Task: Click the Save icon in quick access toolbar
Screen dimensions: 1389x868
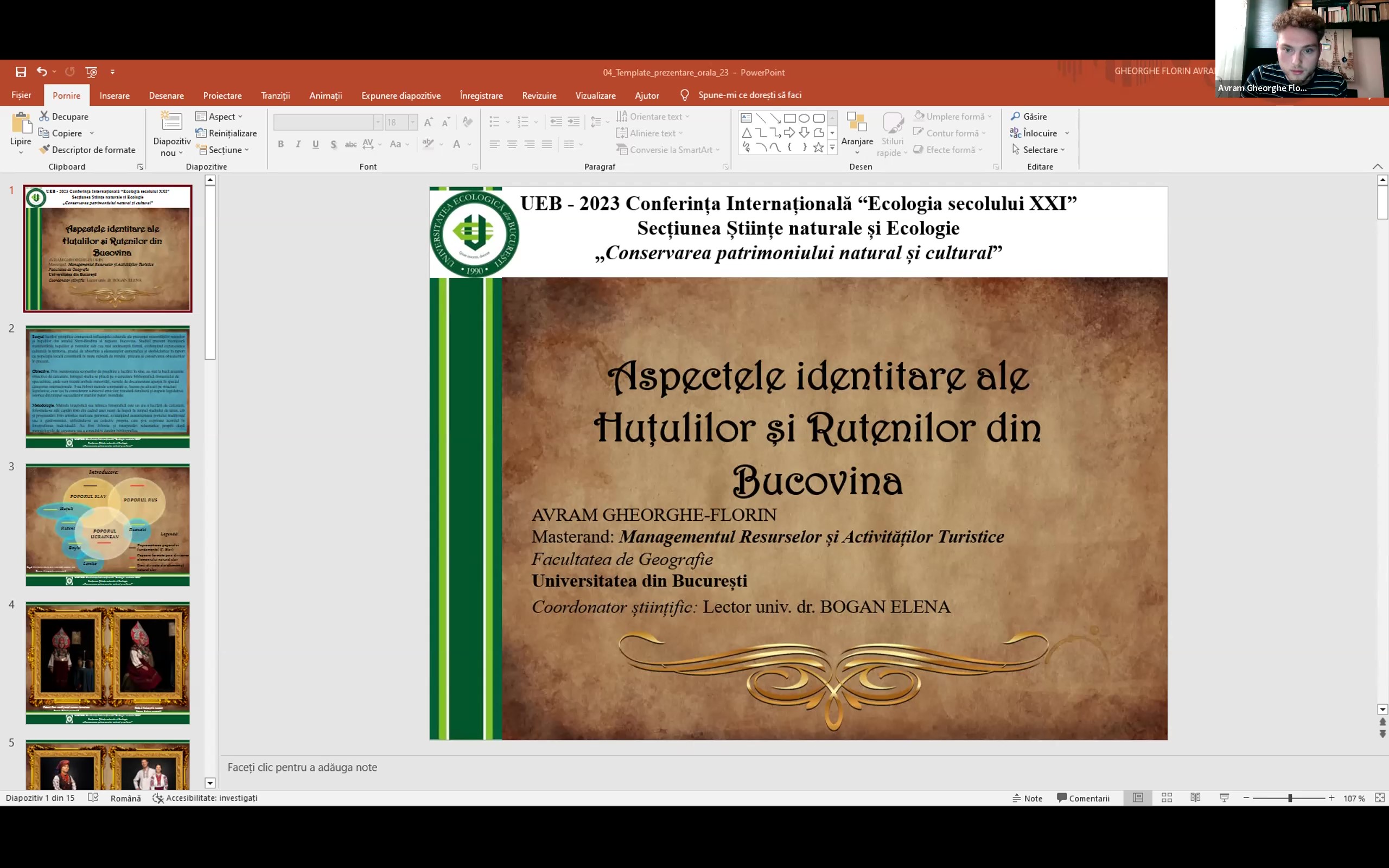Action: tap(21, 72)
